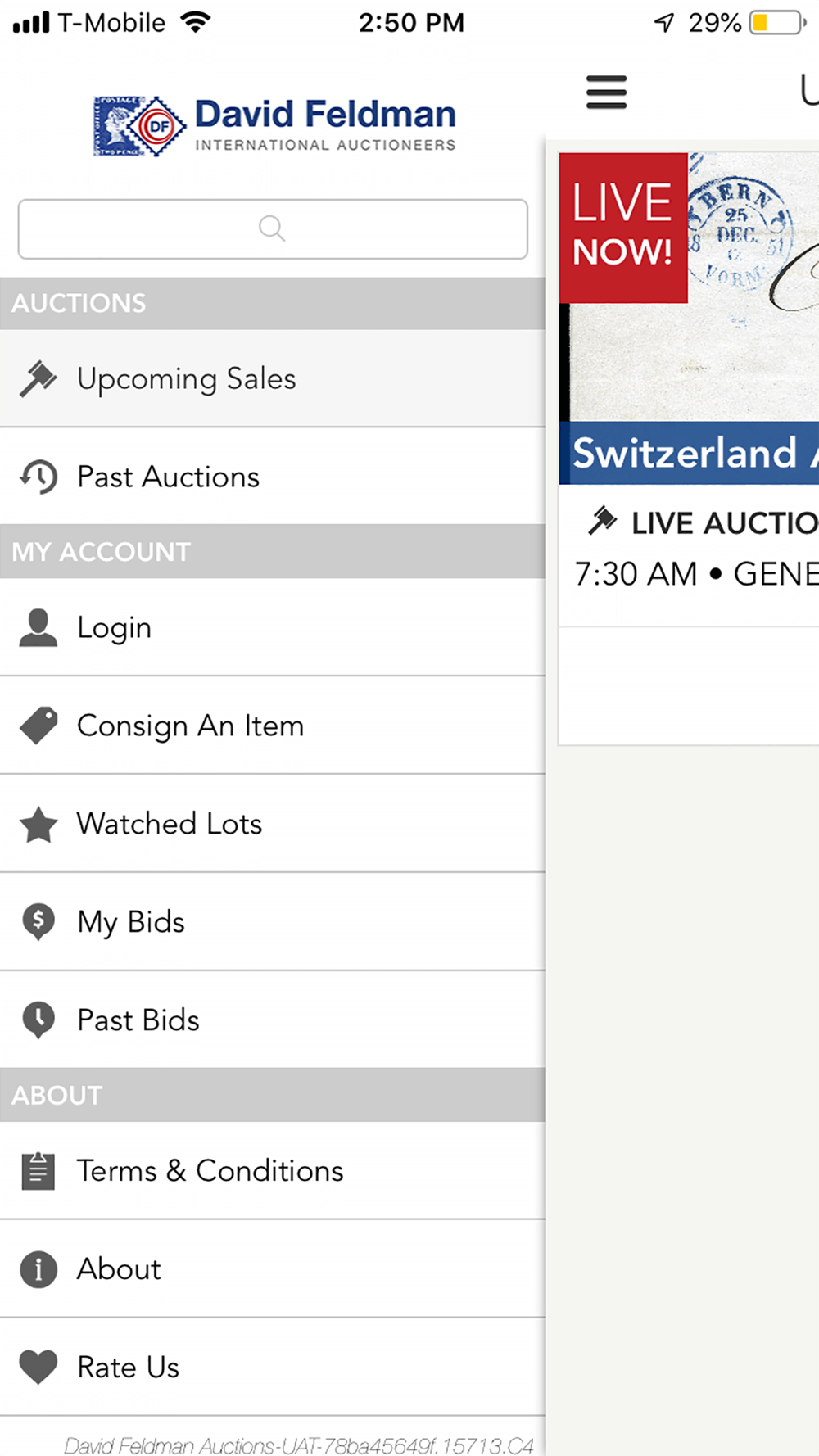Focus the sidebar search field
This screenshot has height=1456, width=819.
pyautogui.click(x=273, y=228)
